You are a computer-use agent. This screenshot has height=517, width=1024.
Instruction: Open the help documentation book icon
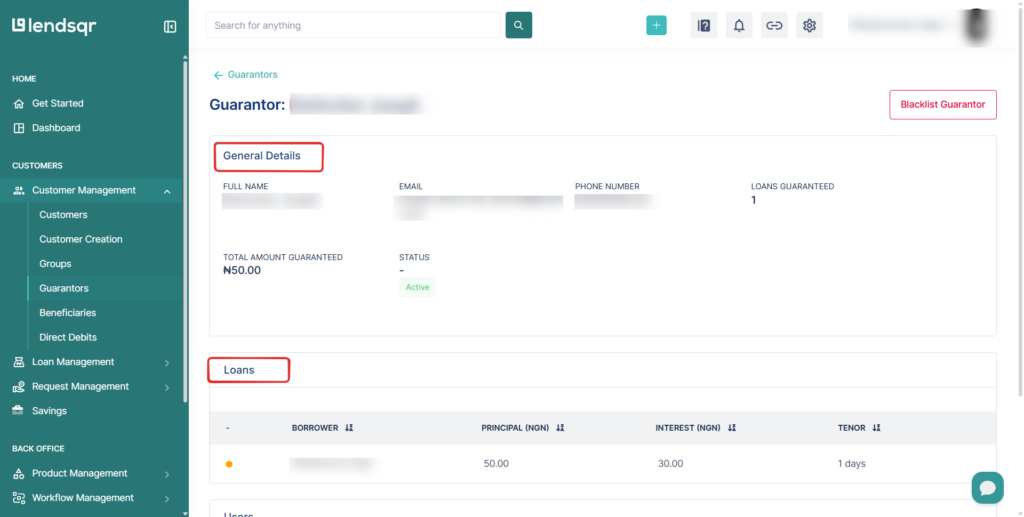point(704,25)
